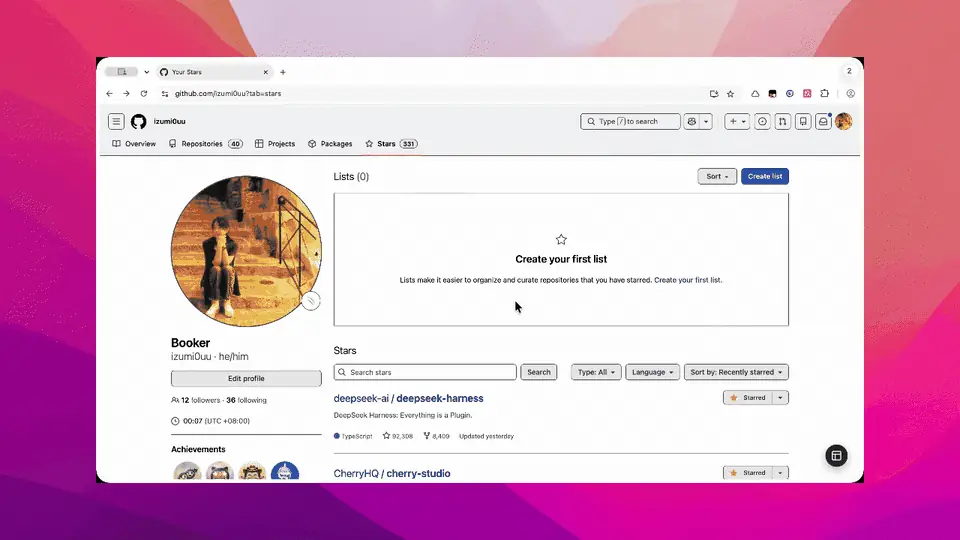
Task: Expand the Copilot options arrow in header
Action: click(706, 121)
